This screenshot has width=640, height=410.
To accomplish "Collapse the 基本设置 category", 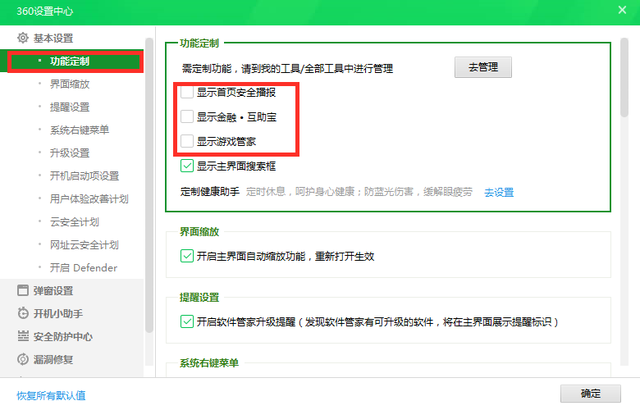I will tap(53, 38).
